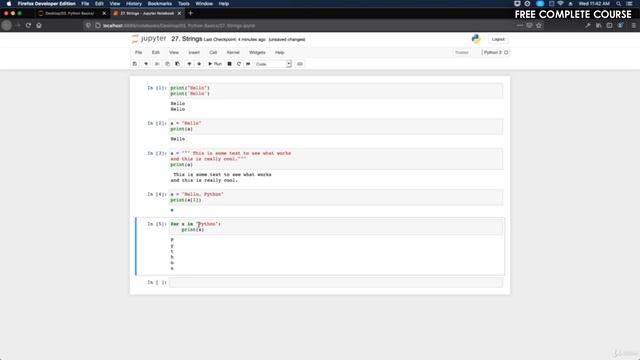Click the output 'and this is really cool.'
640x360 pixels.
(204, 180)
